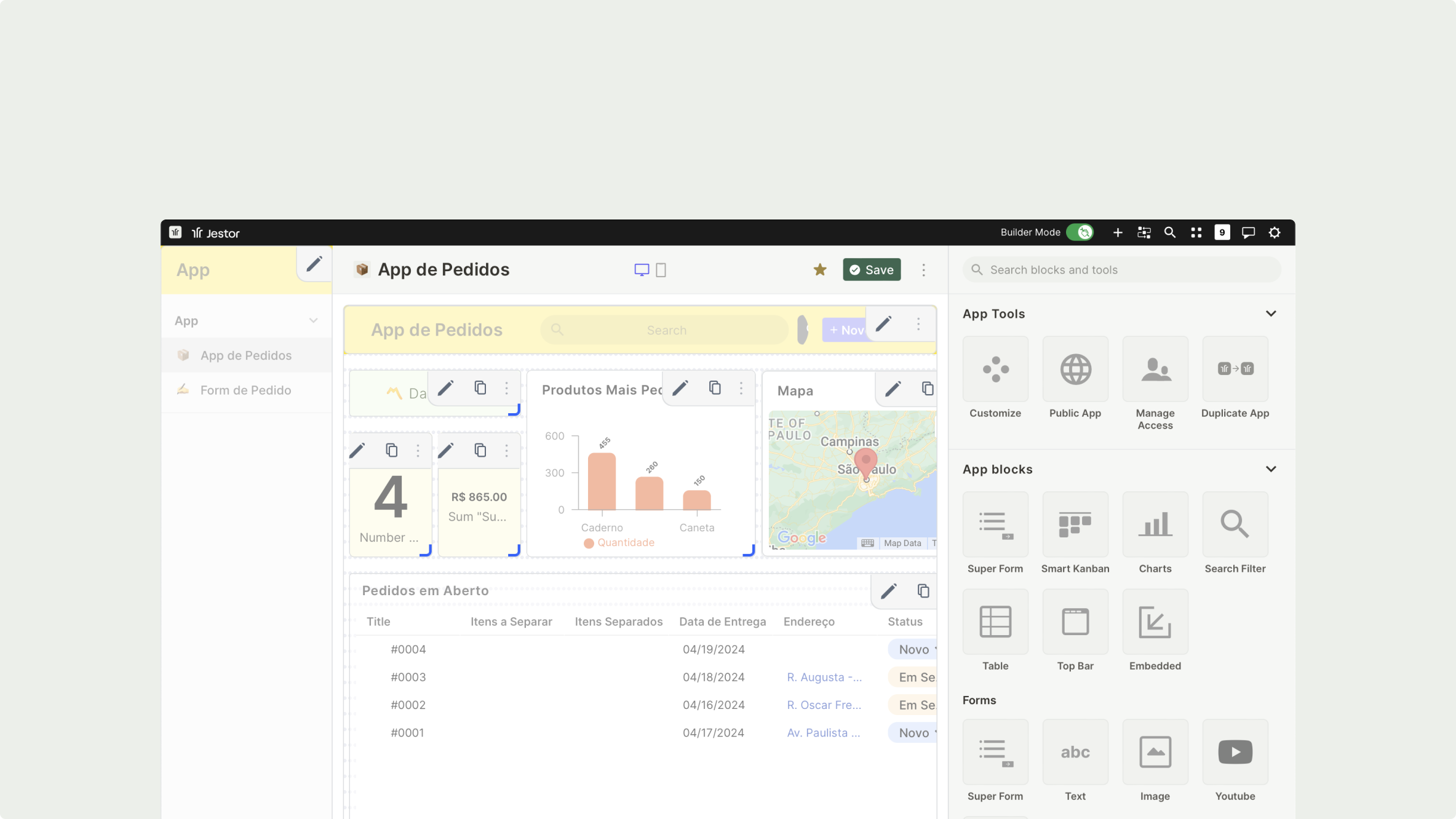Add the Smart Kanban block
The width and height of the screenshot is (1456, 819).
(x=1075, y=524)
